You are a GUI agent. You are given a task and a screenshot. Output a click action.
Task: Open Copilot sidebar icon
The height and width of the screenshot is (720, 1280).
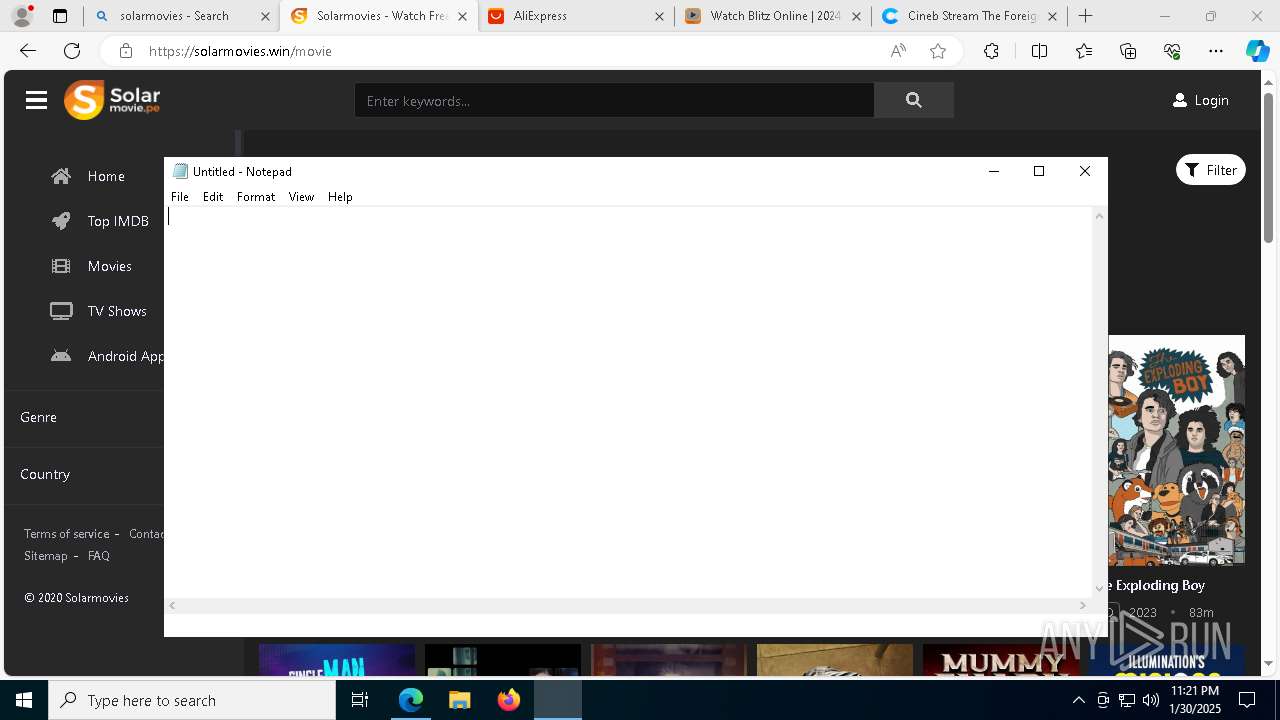click(1257, 51)
